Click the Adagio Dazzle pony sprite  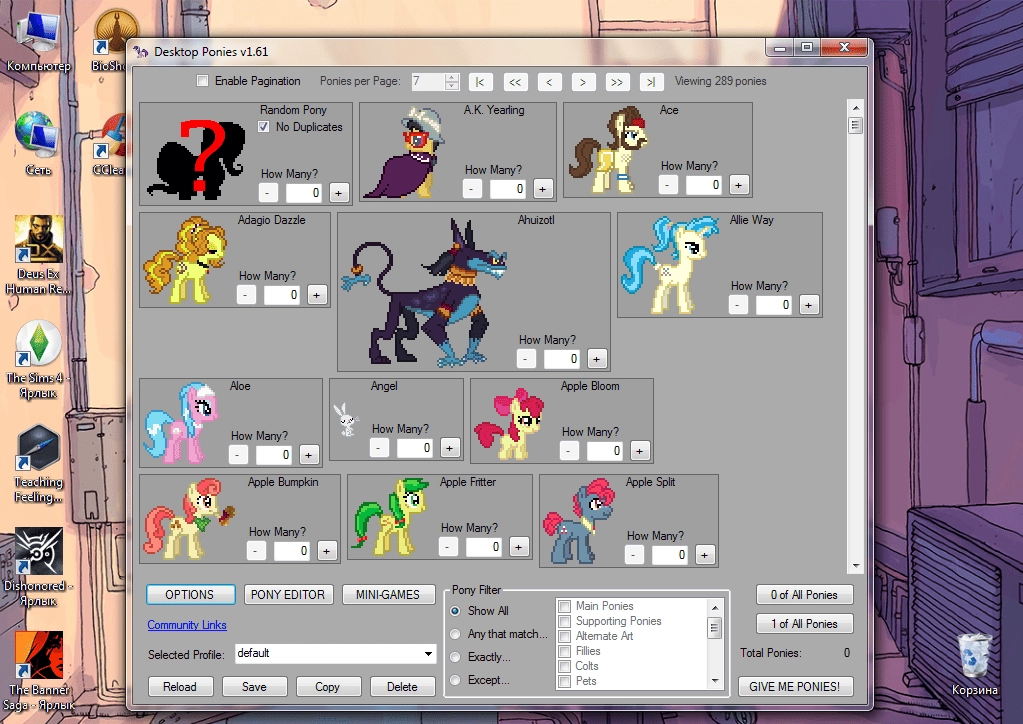(x=185, y=260)
